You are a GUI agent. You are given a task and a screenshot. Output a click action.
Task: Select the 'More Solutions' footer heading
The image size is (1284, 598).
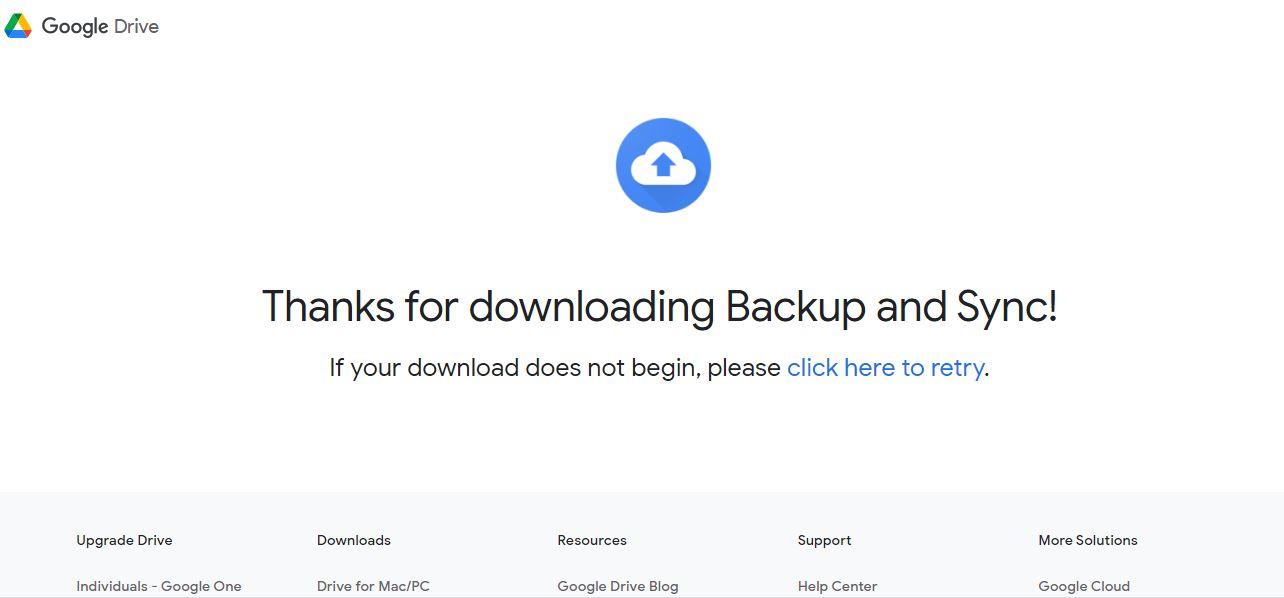pyautogui.click(x=1088, y=540)
